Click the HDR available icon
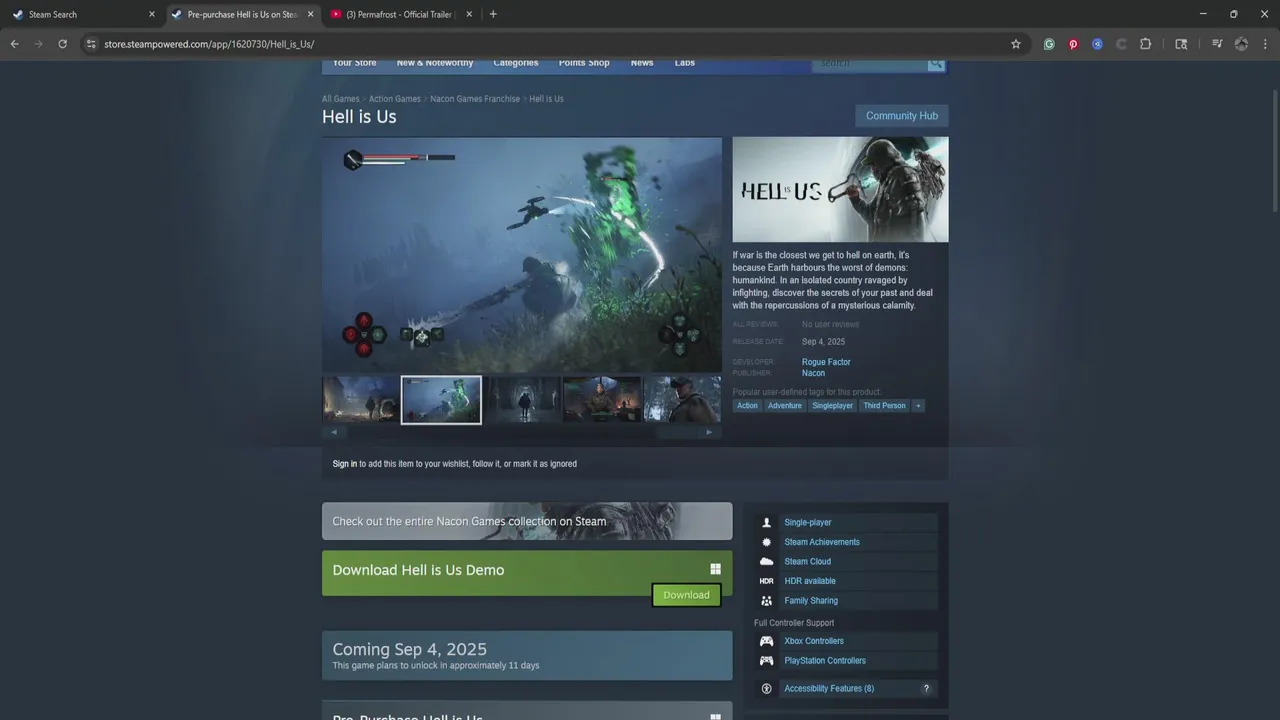The height and width of the screenshot is (720, 1280). (767, 581)
